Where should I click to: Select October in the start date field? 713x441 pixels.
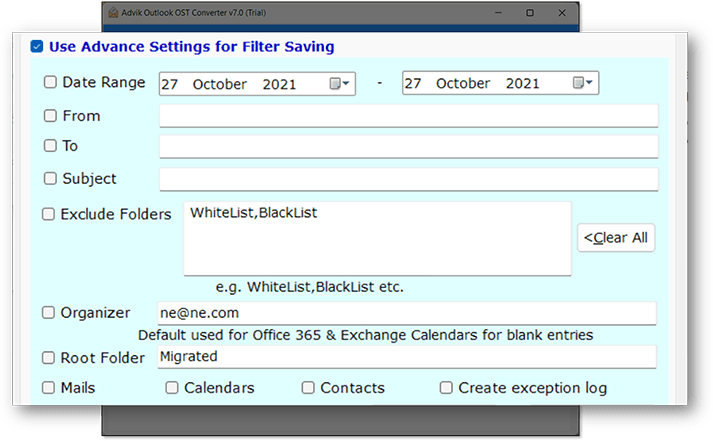[x=220, y=84]
